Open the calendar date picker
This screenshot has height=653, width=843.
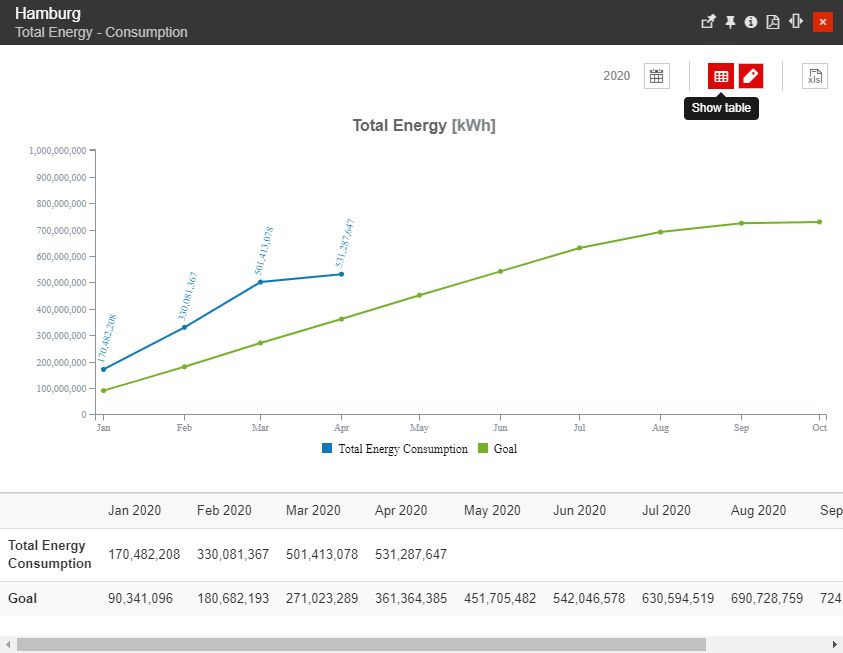[x=656, y=76]
